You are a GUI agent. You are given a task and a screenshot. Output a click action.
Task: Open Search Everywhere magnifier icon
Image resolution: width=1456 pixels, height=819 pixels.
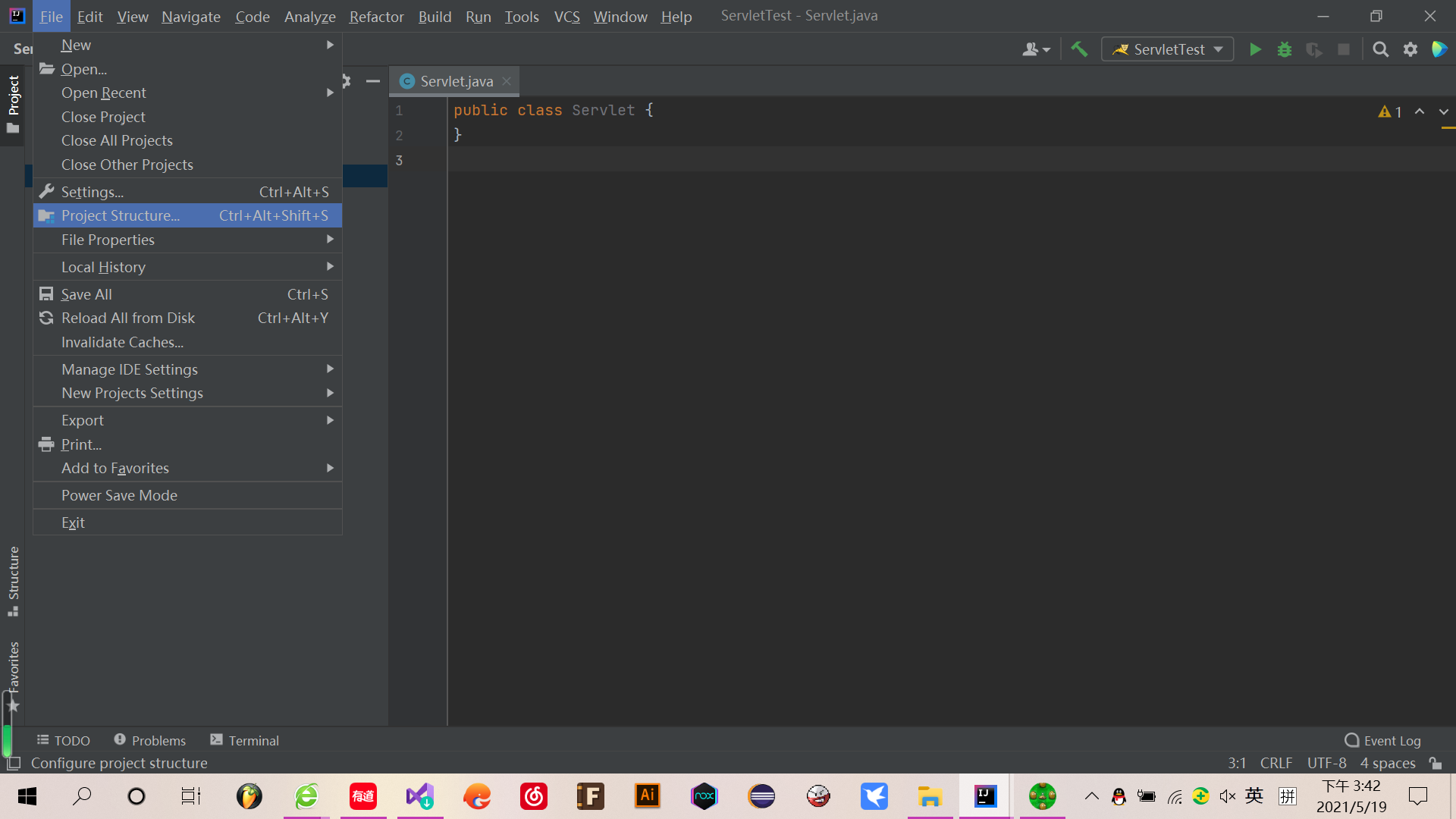pyautogui.click(x=1380, y=49)
